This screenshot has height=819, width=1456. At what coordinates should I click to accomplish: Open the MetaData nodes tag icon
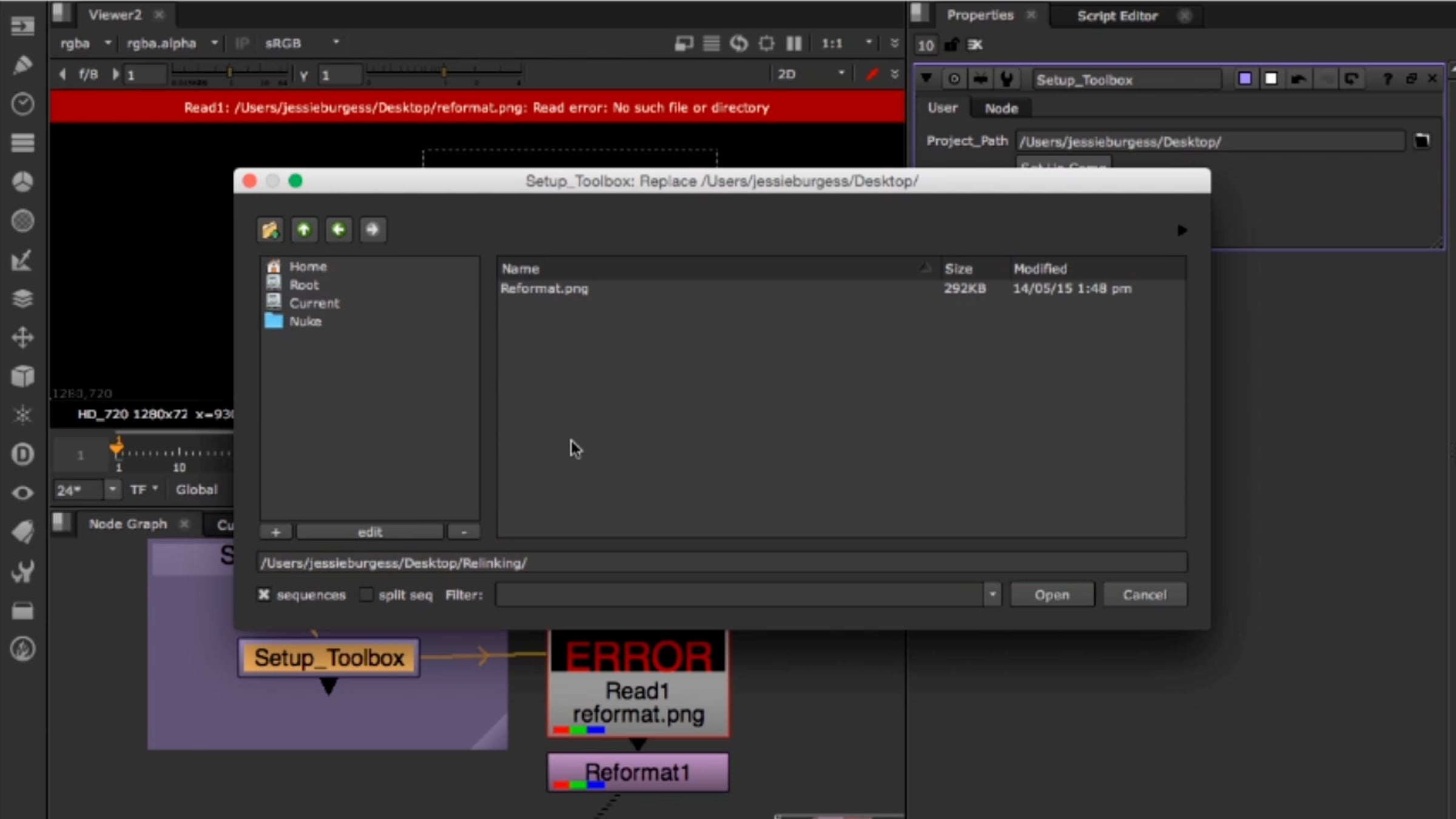pyautogui.click(x=22, y=532)
